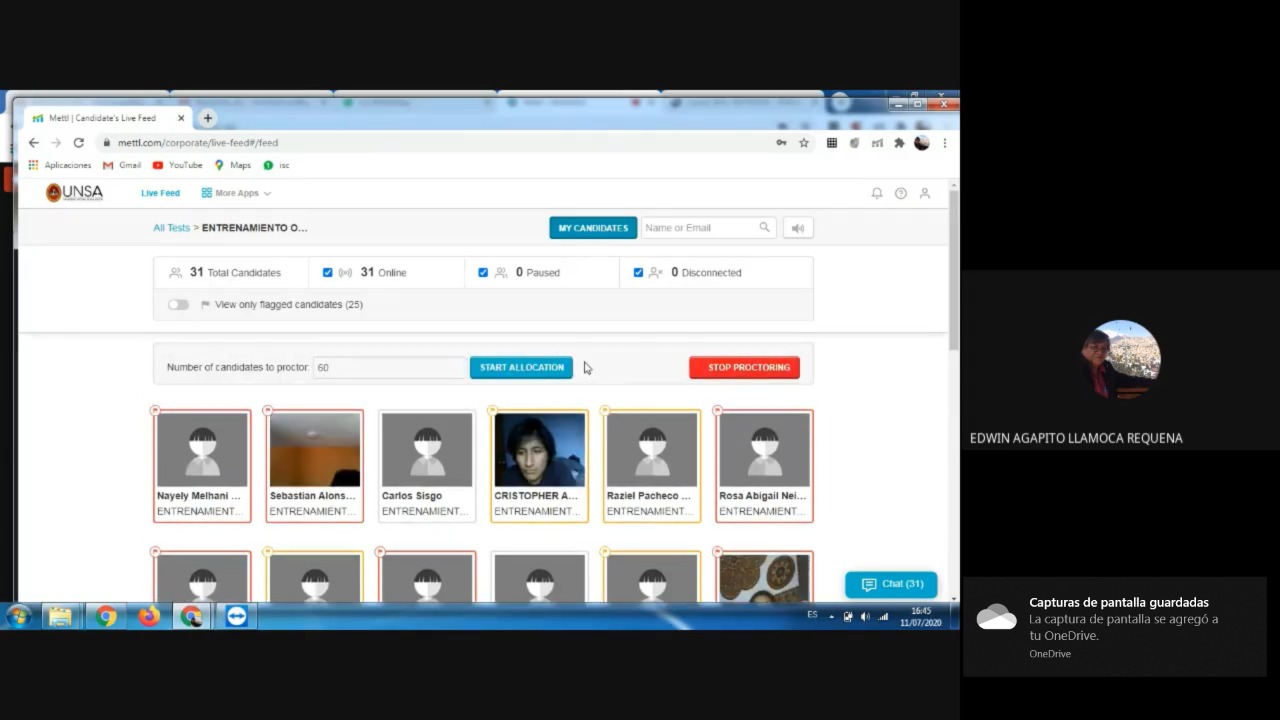The height and width of the screenshot is (720, 1280).
Task: Expand the More Apps dropdown
Action: tap(236, 193)
